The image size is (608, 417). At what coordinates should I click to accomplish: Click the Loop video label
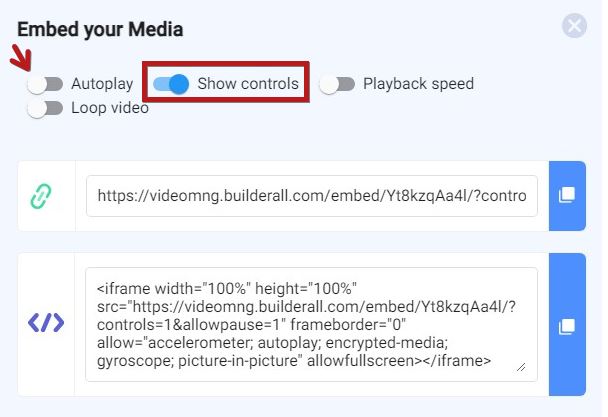point(110,108)
